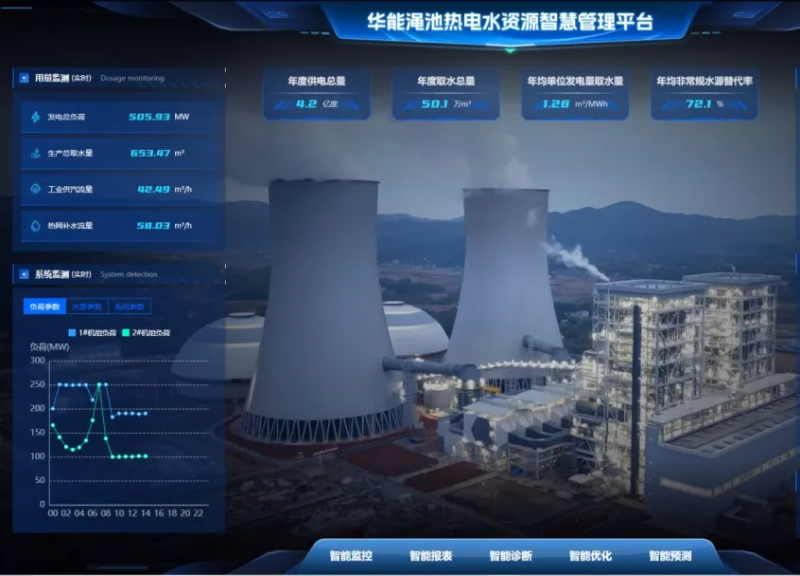Click the 发电总负荷 label
This screenshot has height=576, width=800.
pyautogui.click(x=66, y=117)
